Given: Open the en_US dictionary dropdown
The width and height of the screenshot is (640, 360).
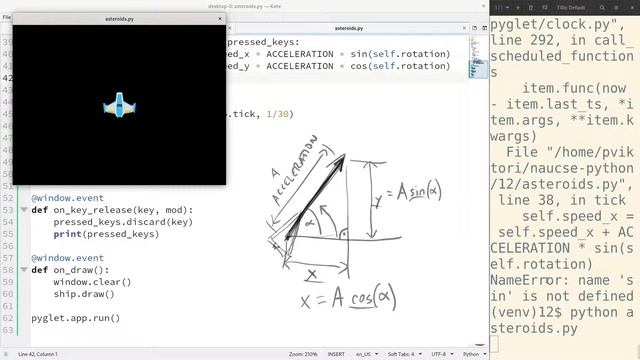Looking at the screenshot, I should click(x=367, y=354).
